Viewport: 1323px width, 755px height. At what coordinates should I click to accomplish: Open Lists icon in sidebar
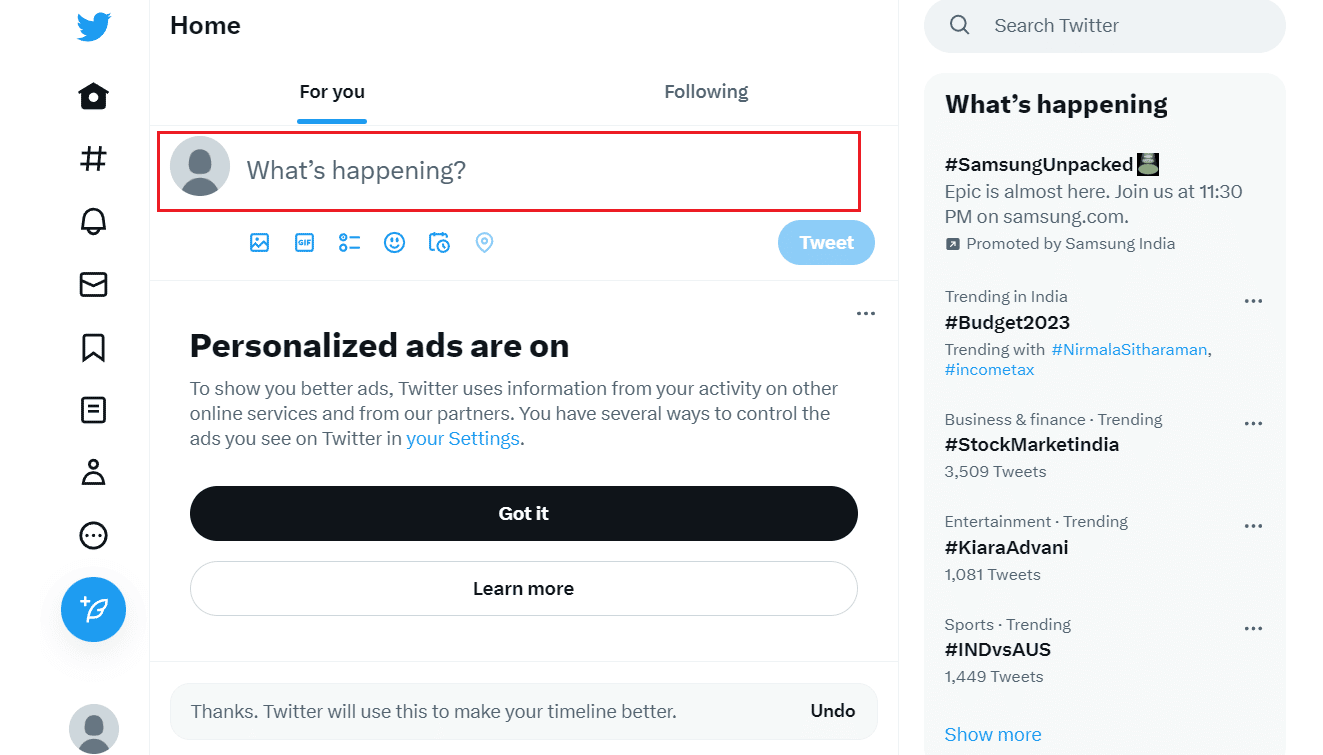(93, 410)
